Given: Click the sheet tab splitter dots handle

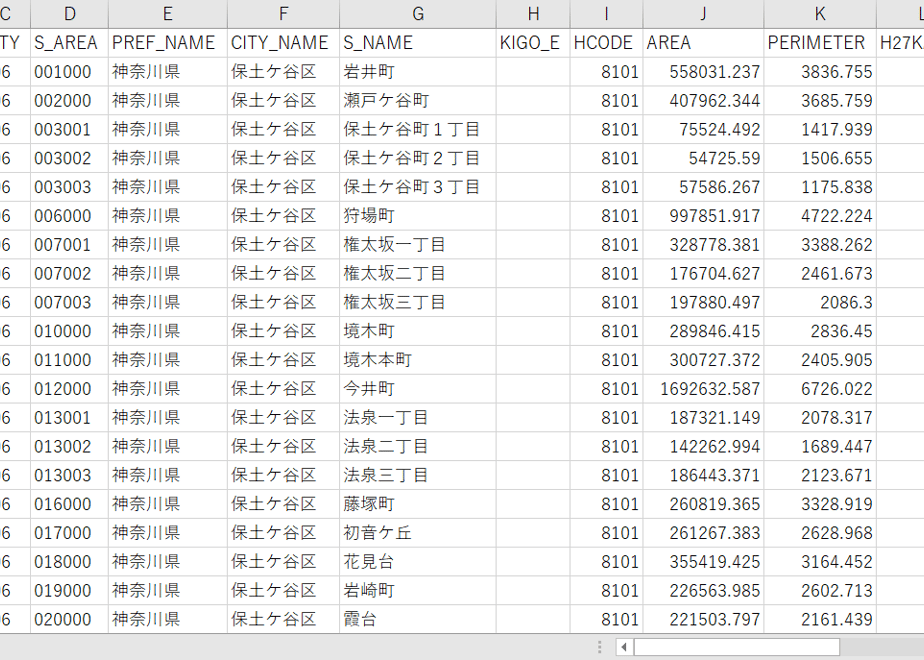Looking at the screenshot, I should pos(599,647).
